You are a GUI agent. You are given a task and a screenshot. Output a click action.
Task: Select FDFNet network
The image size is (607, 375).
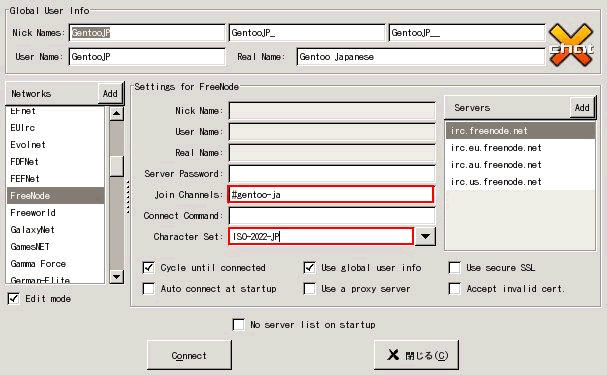pyautogui.click(x=55, y=162)
